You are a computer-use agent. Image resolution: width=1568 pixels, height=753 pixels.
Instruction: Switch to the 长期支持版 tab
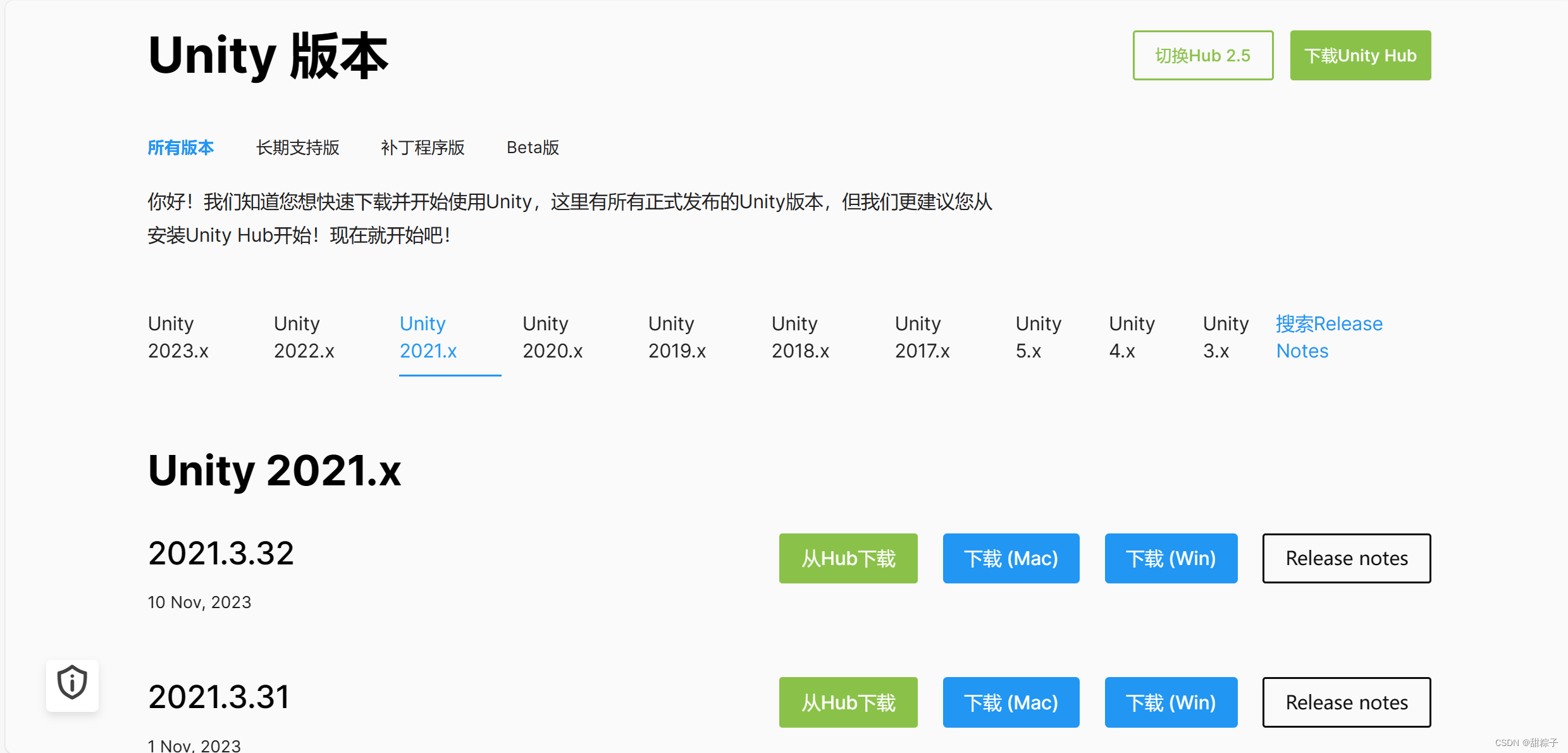[x=297, y=147]
